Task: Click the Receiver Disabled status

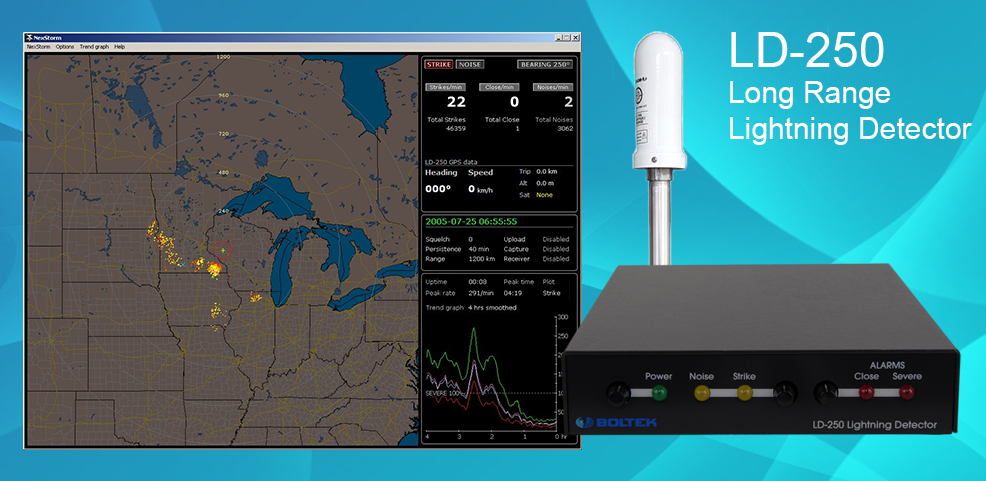Action: click(x=557, y=258)
